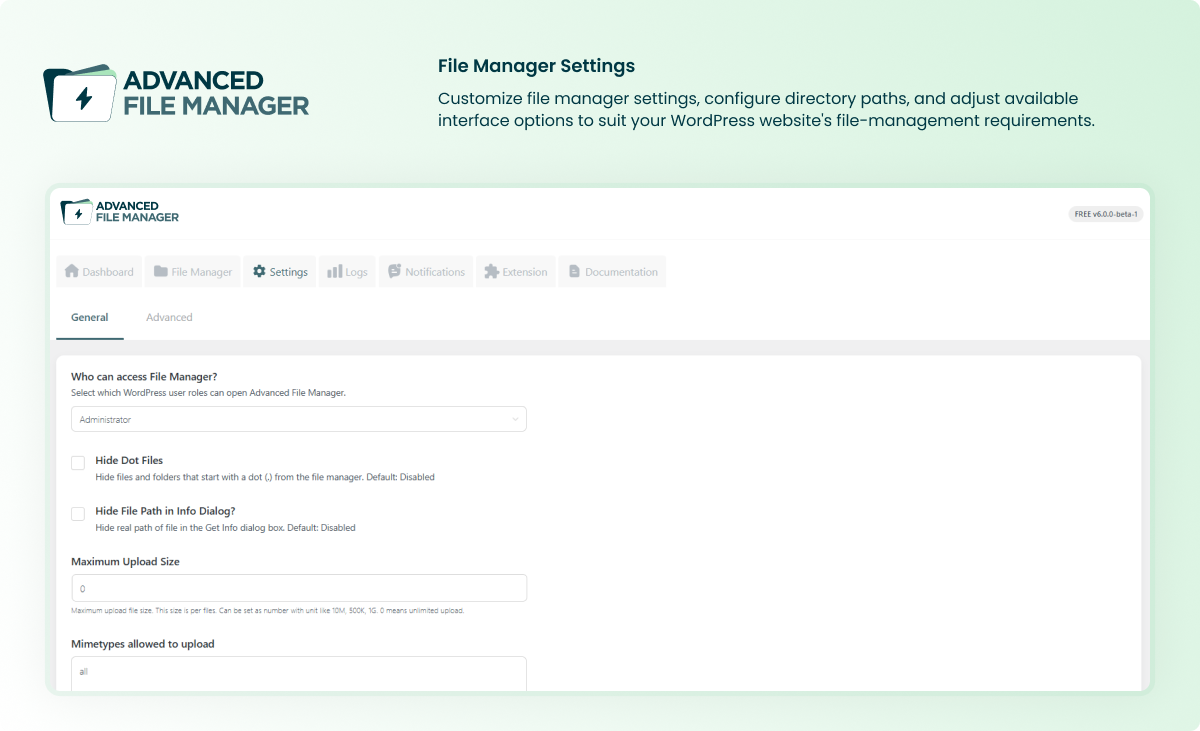Go to the Notifications tab
This screenshot has height=731, width=1200.
[x=427, y=272]
